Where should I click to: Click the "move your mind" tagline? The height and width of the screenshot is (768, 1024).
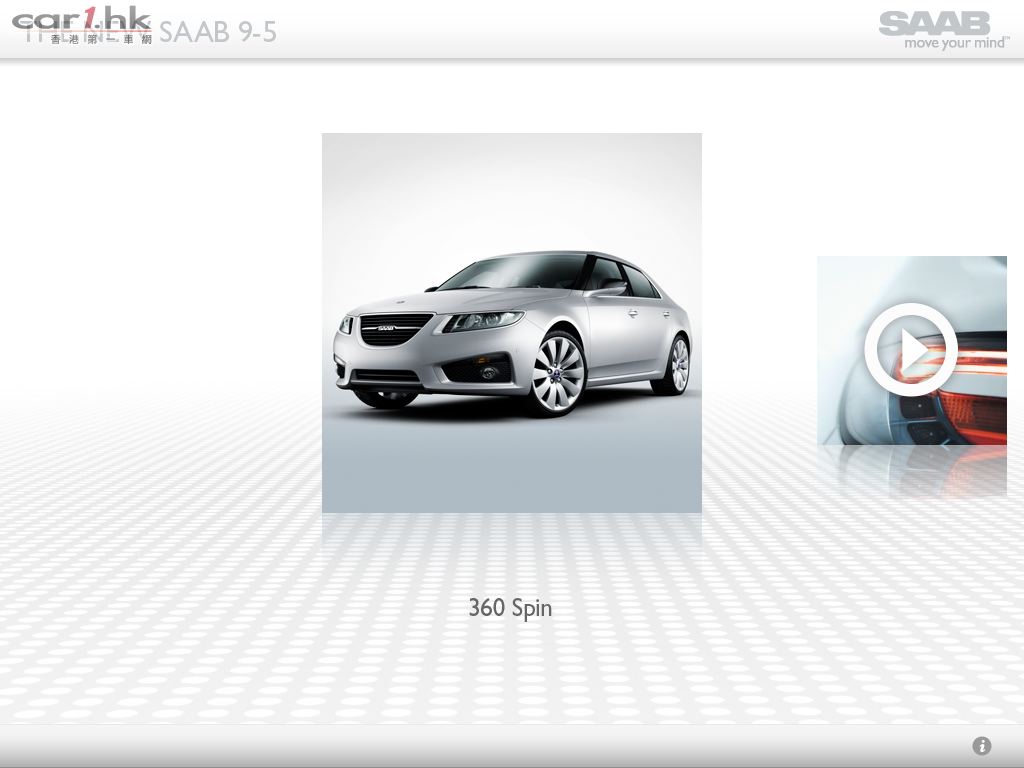click(x=956, y=44)
